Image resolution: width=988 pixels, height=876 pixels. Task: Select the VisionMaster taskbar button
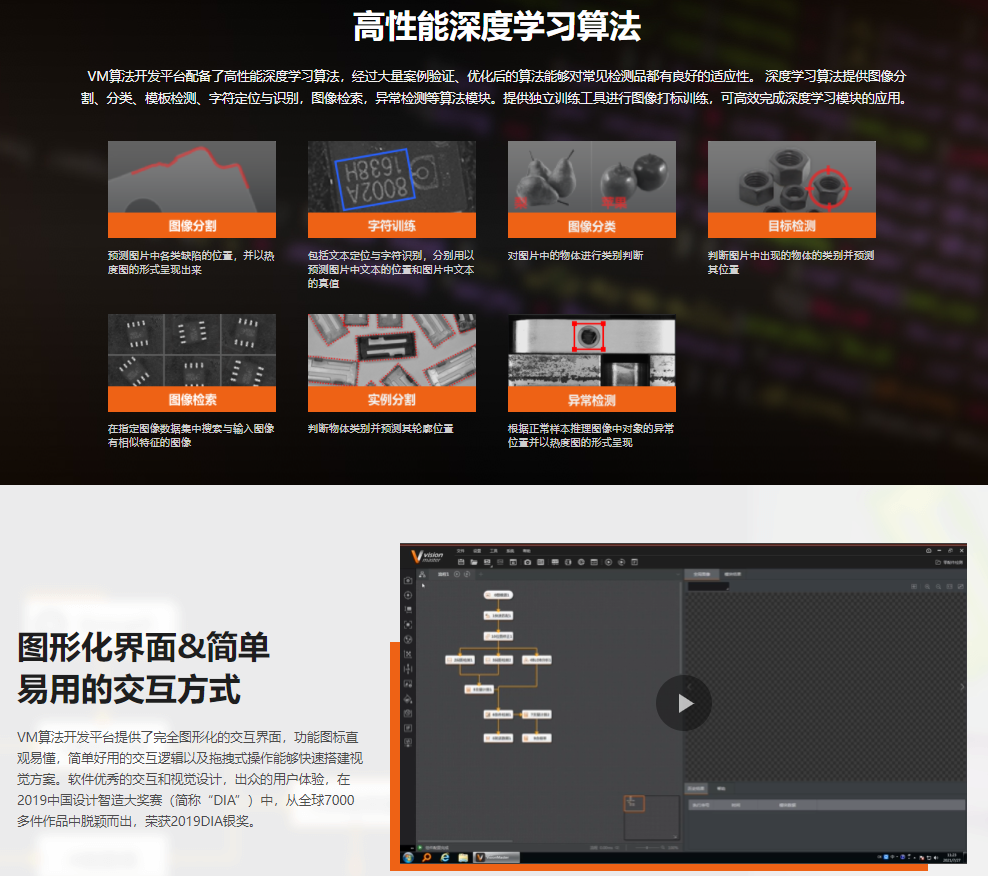coord(497,858)
